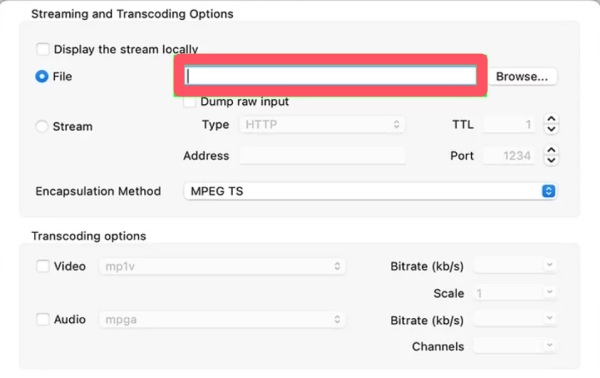Enable the Audio transcoding checkbox

point(42,319)
